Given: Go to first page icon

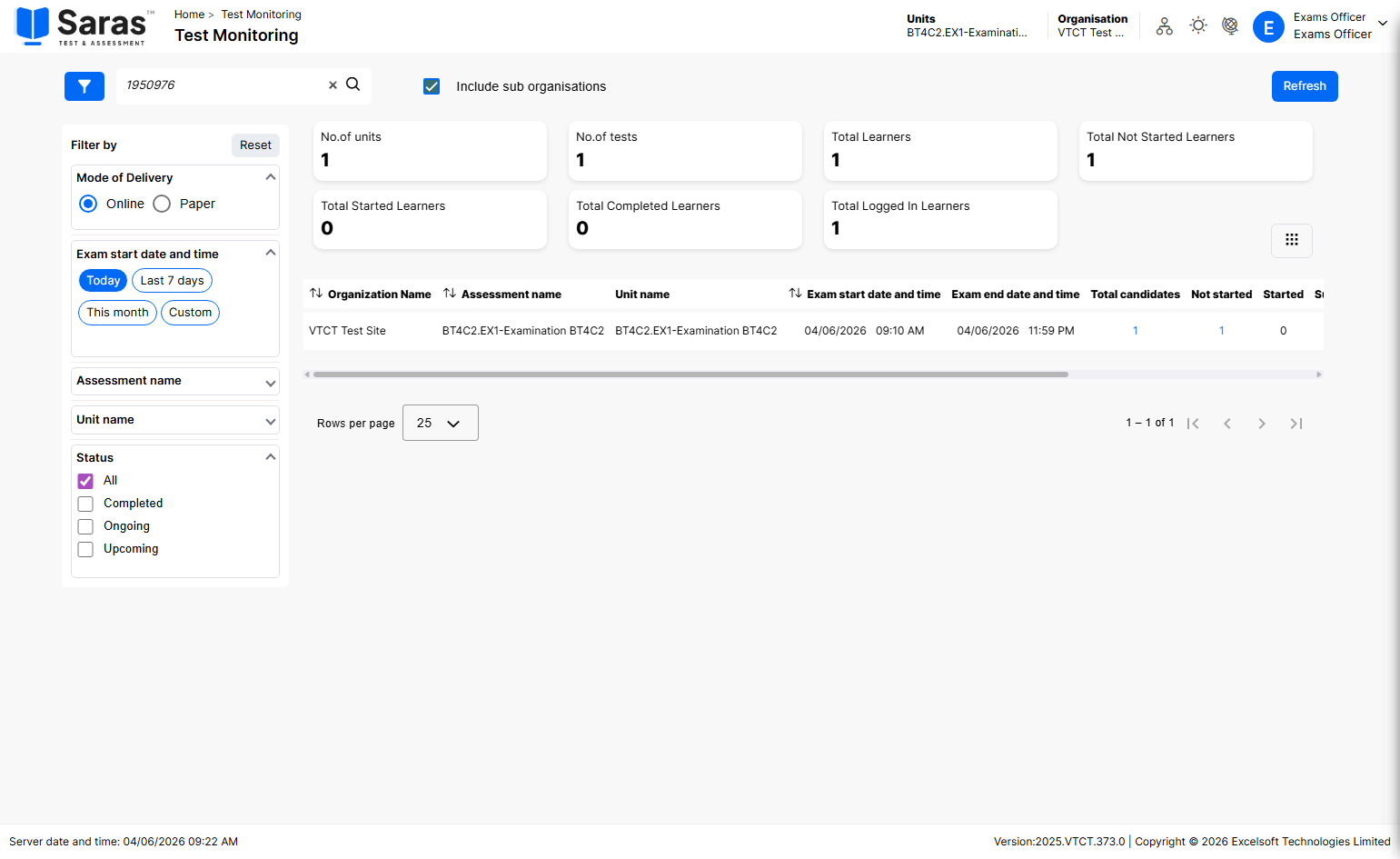Looking at the screenshot, I should pyautogui.click(x=1193, y=424).
